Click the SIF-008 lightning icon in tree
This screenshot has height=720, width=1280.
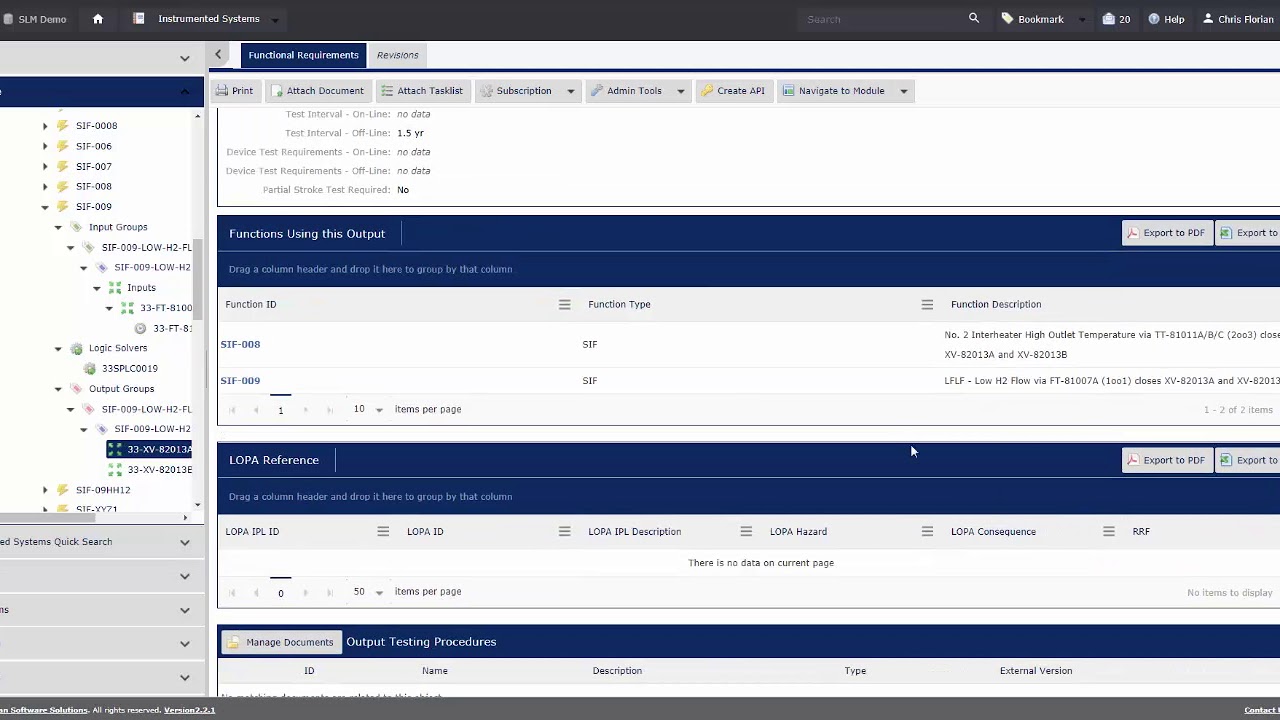(x=63, y=187)
